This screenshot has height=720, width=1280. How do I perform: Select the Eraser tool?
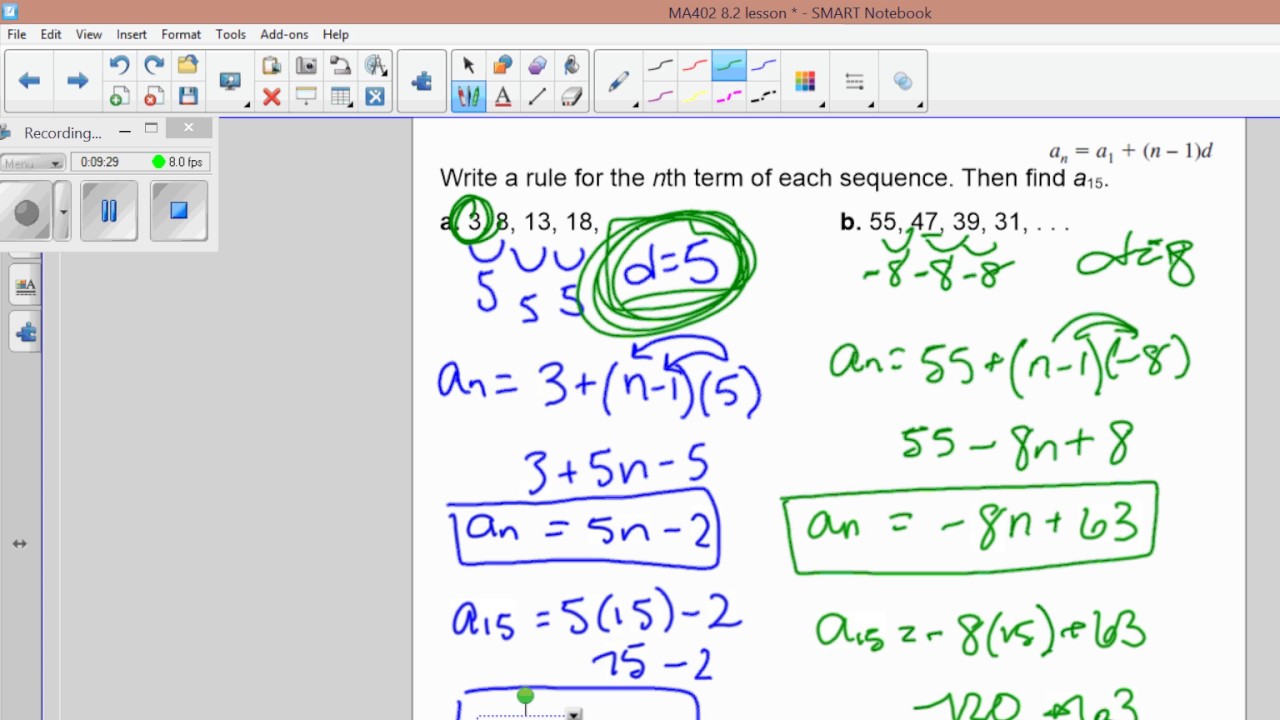[571, 97]
